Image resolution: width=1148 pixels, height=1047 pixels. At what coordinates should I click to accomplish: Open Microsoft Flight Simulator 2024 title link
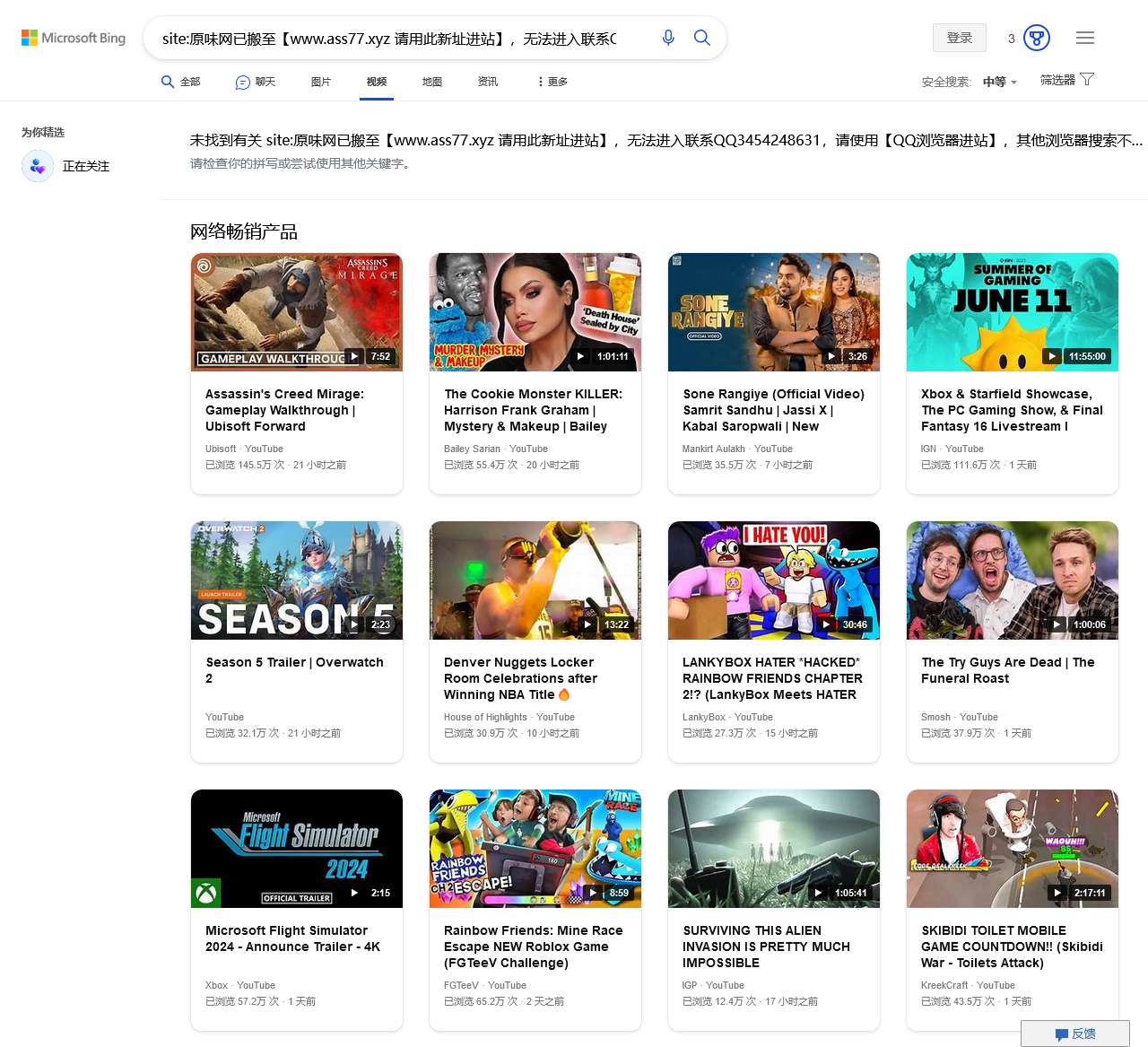point(292,938)
